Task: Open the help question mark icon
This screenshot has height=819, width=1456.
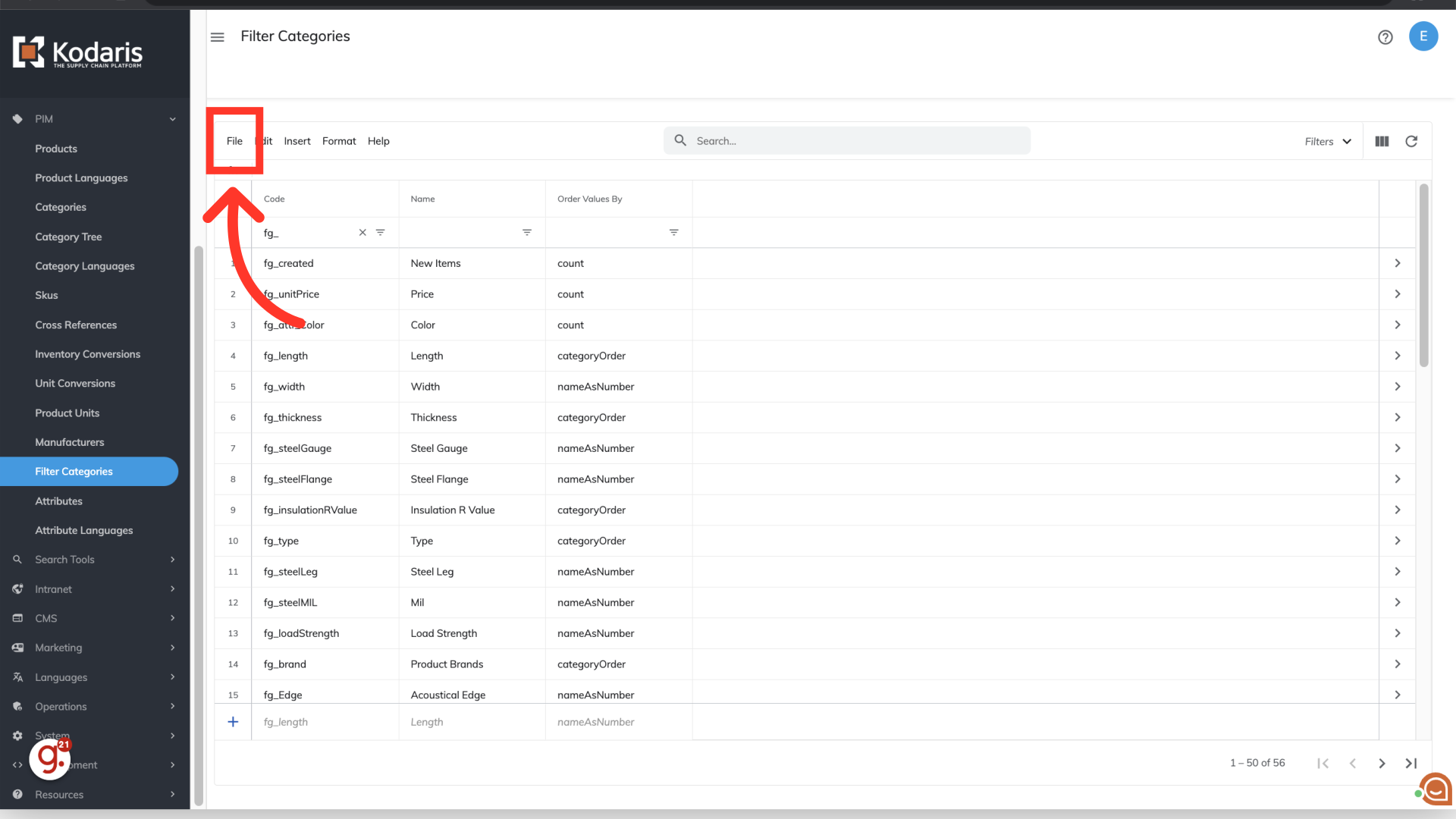Action: (1385, 37)
